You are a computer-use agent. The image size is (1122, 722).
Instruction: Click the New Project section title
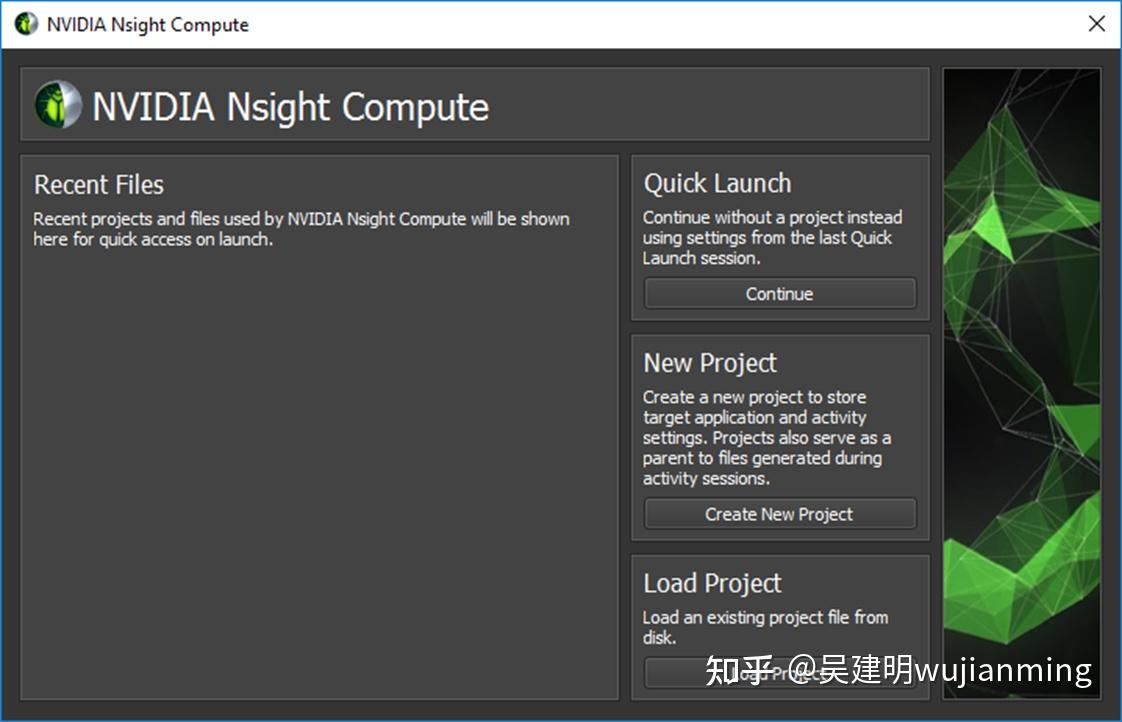pyautogui.click(x=709, y=363)
